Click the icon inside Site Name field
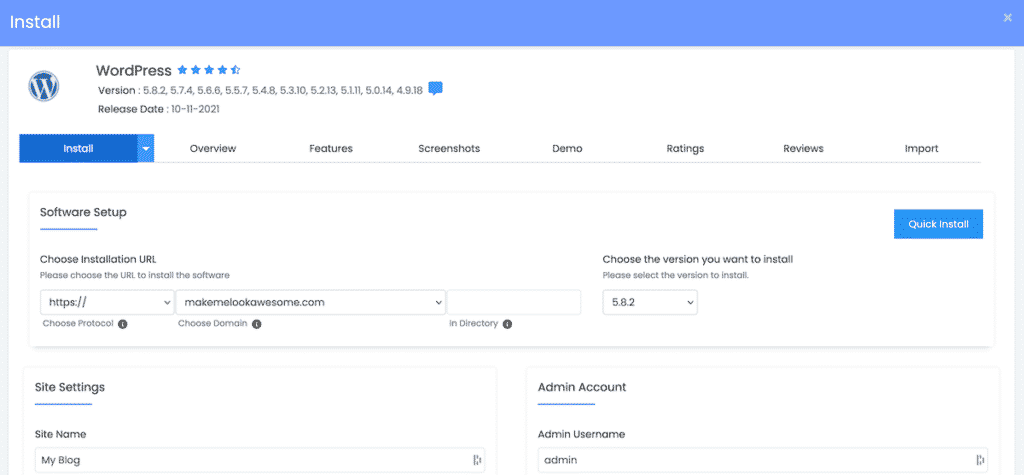The width and height of the screenshot is (1024, 475). click(x=477, y=460)
